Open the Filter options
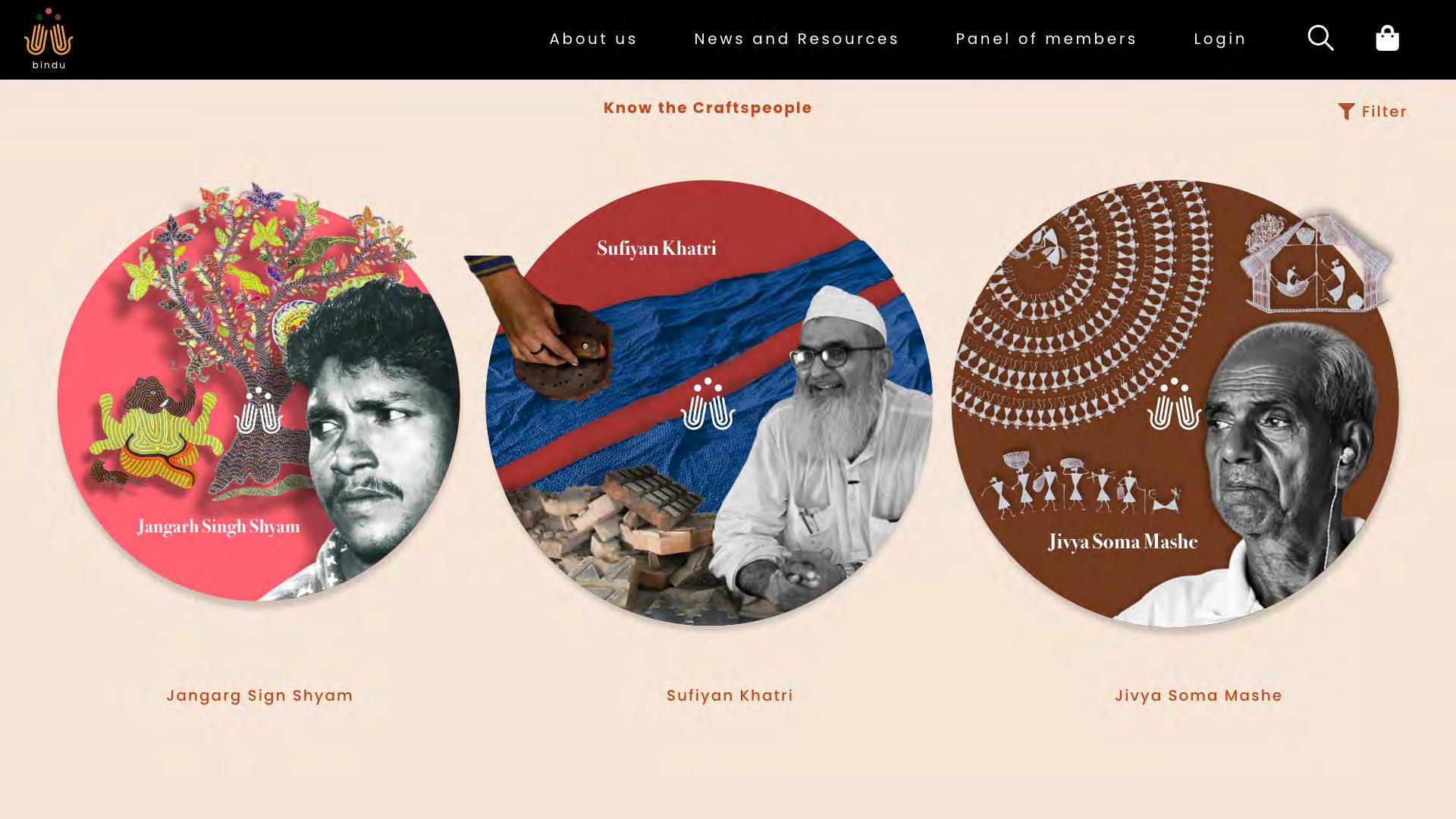This screenshot has width=1456, height=819. pyautogui.click(x=1373, y=111)
